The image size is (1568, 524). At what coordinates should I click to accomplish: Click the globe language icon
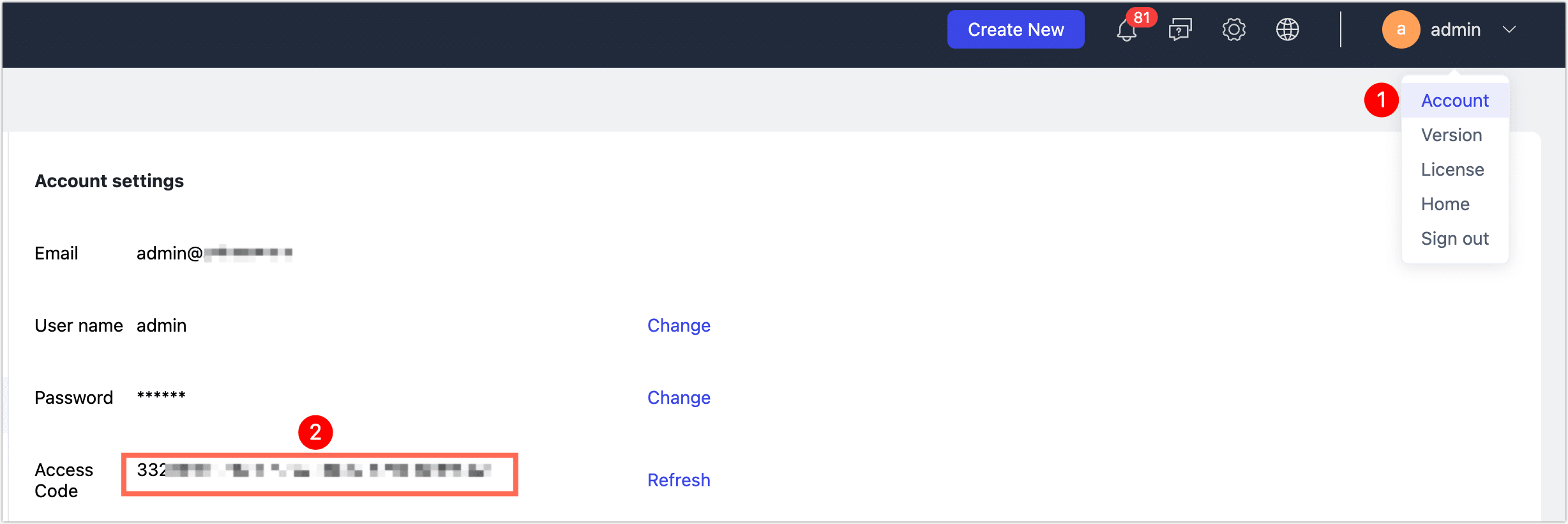pyautogui.click(x=1287, y=29)
